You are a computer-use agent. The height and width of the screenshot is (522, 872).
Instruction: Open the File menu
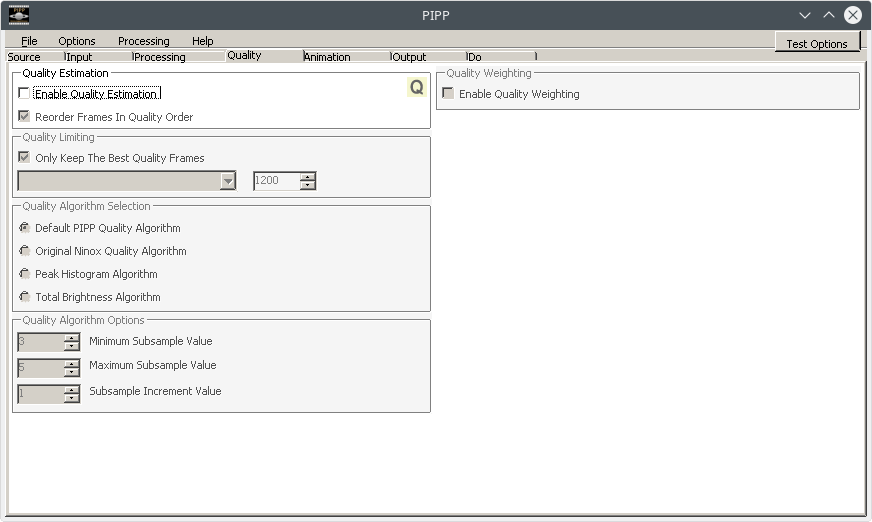click(x=29, y=41)
